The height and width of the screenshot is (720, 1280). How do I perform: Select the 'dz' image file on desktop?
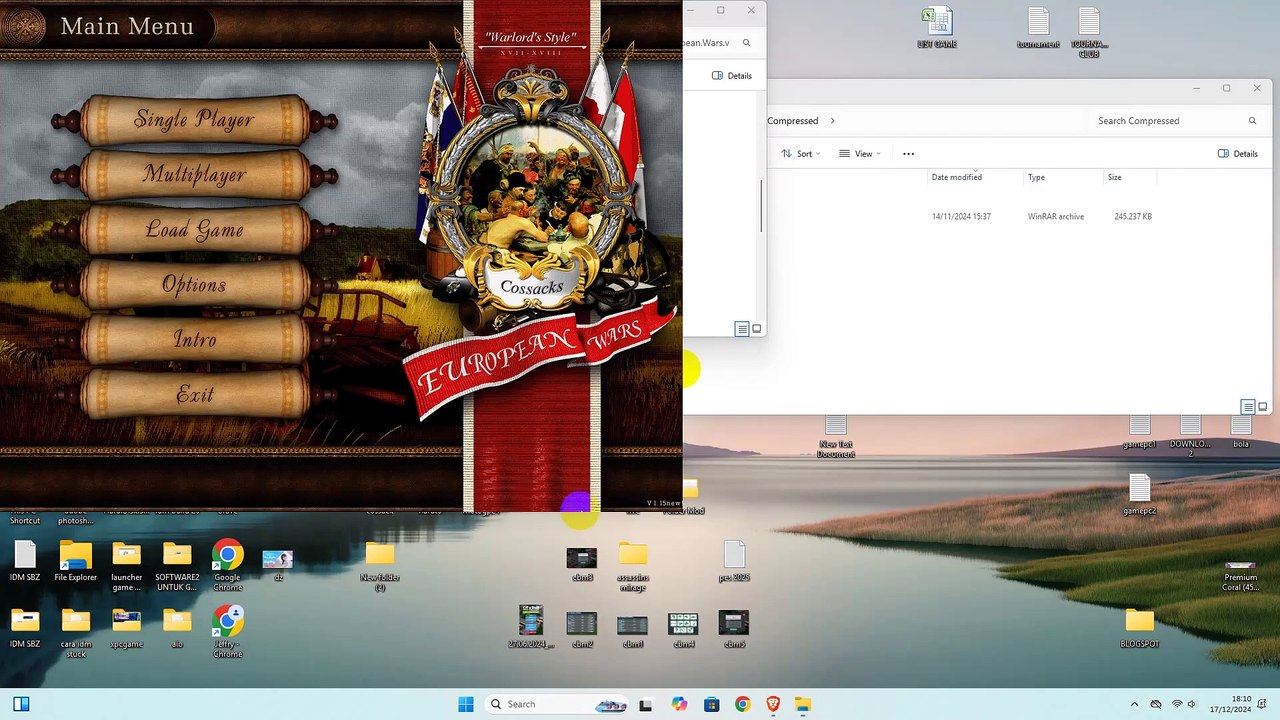278,564
